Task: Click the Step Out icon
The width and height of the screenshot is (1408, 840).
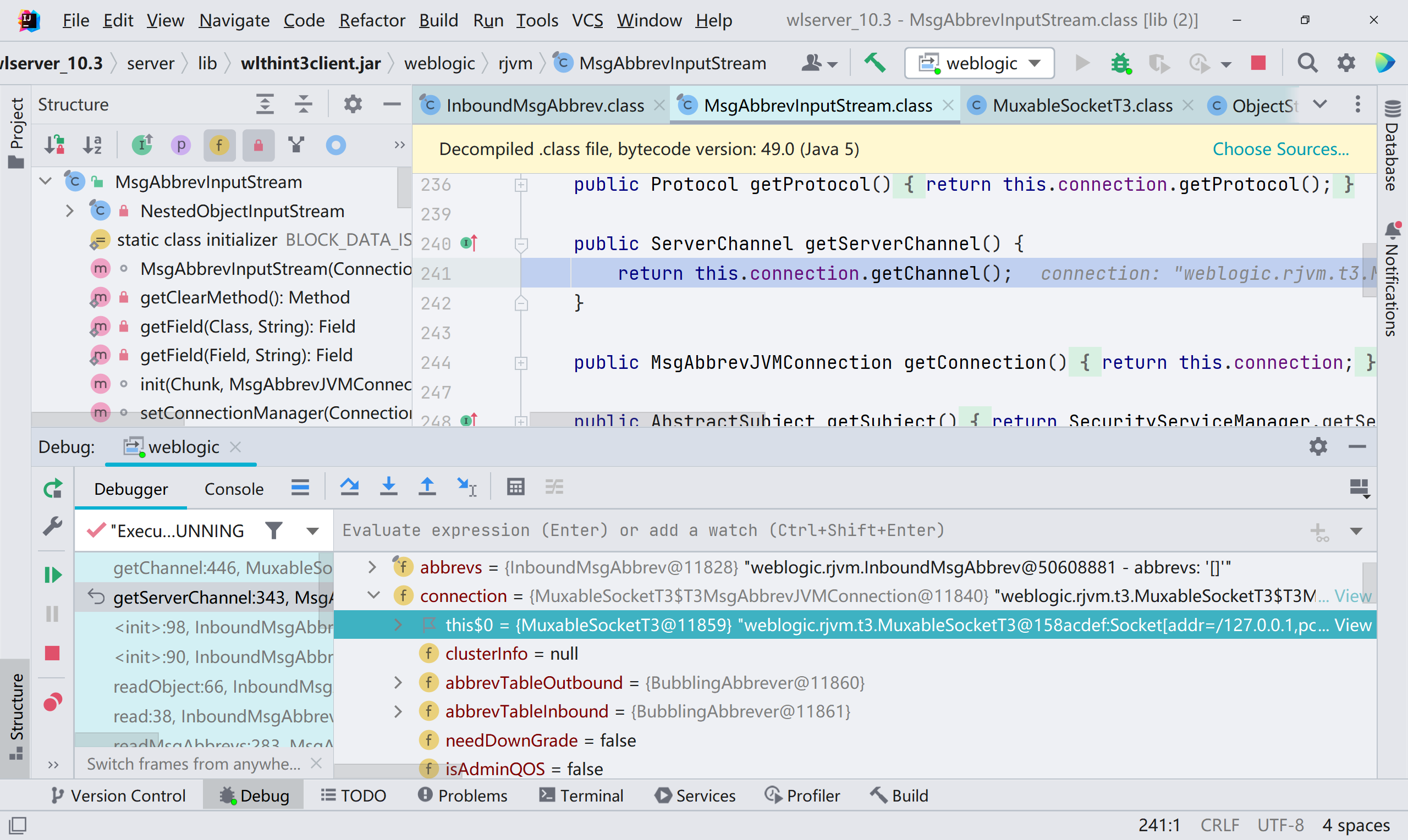Action: (427, 486)
